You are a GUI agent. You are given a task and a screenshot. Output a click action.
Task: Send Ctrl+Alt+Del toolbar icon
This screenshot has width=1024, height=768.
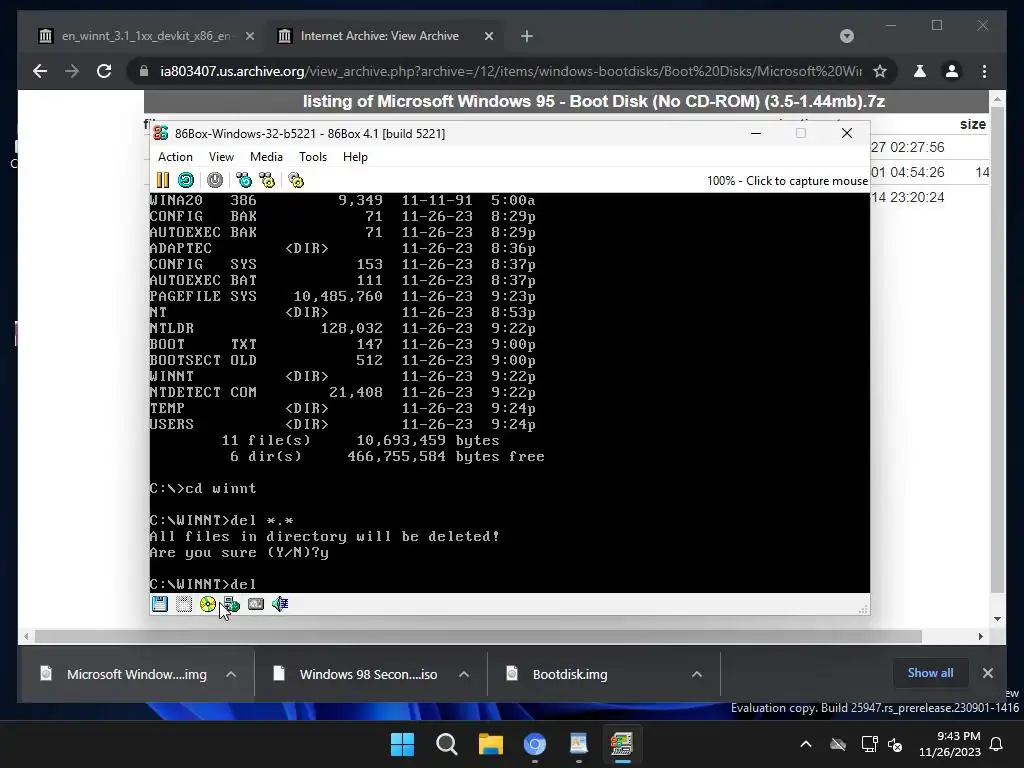pos(244,180)
